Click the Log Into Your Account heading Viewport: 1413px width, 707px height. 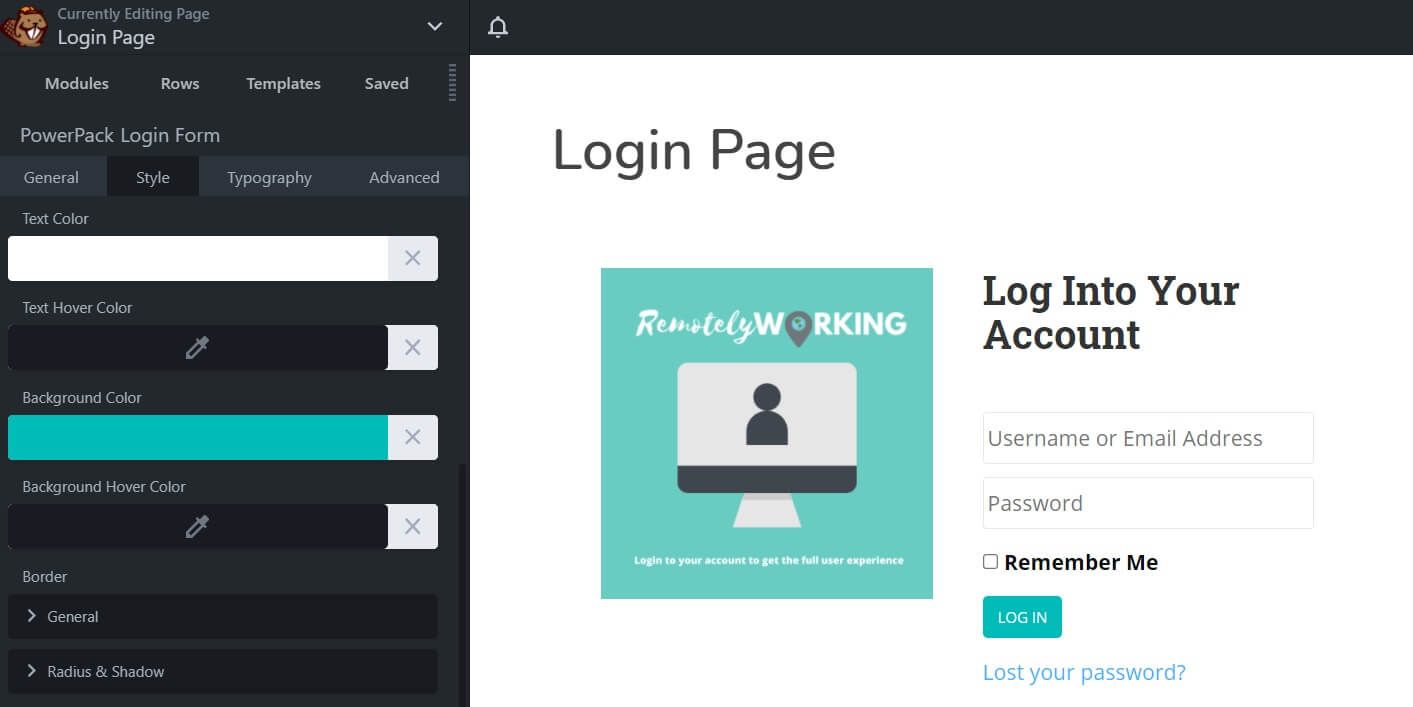(x=1111, y=313)
